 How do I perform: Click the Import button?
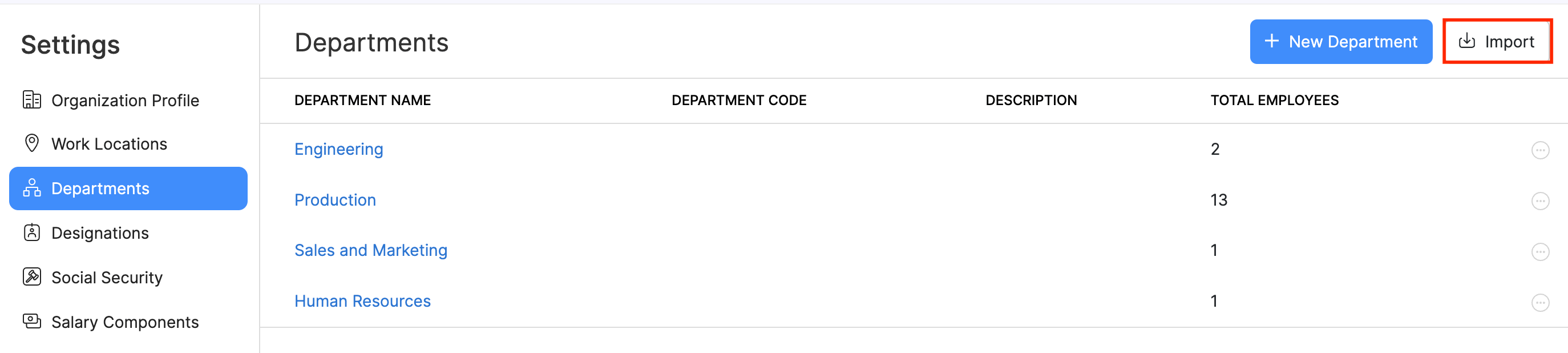tap(1497, 41)
